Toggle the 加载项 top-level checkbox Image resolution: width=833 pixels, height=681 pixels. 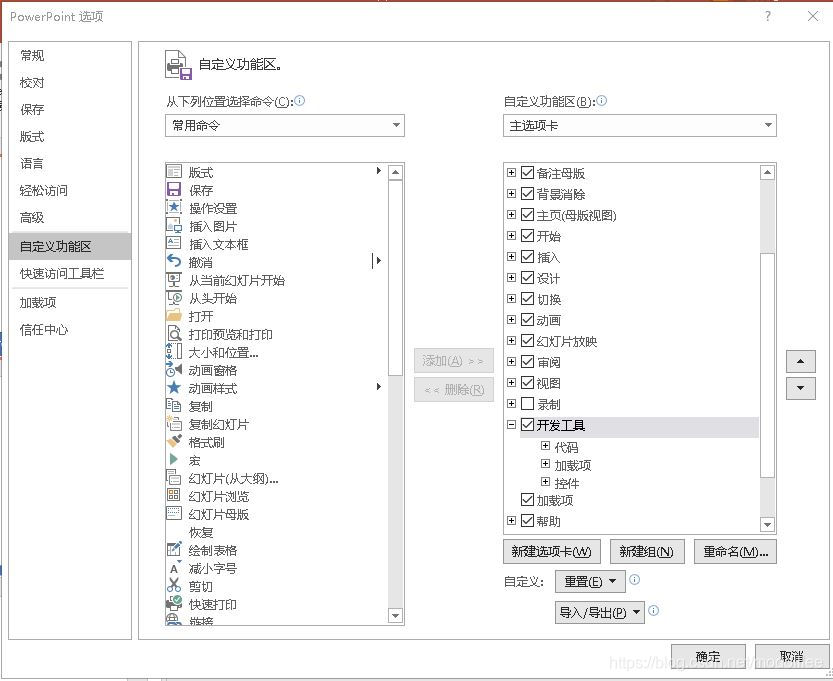pyautogui.click(x=527, y=500)
